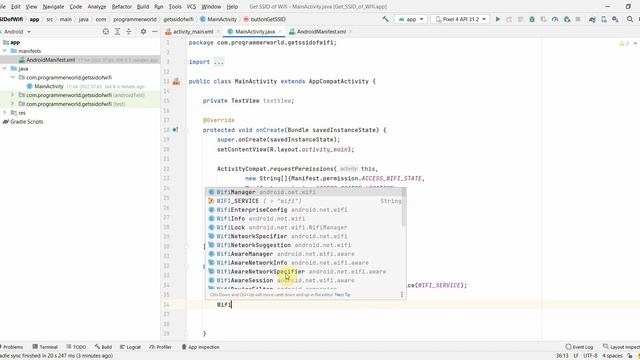This screenshot has height=360, width=640.
Task: Open the Logcat tool window
Action: point(130,347)
